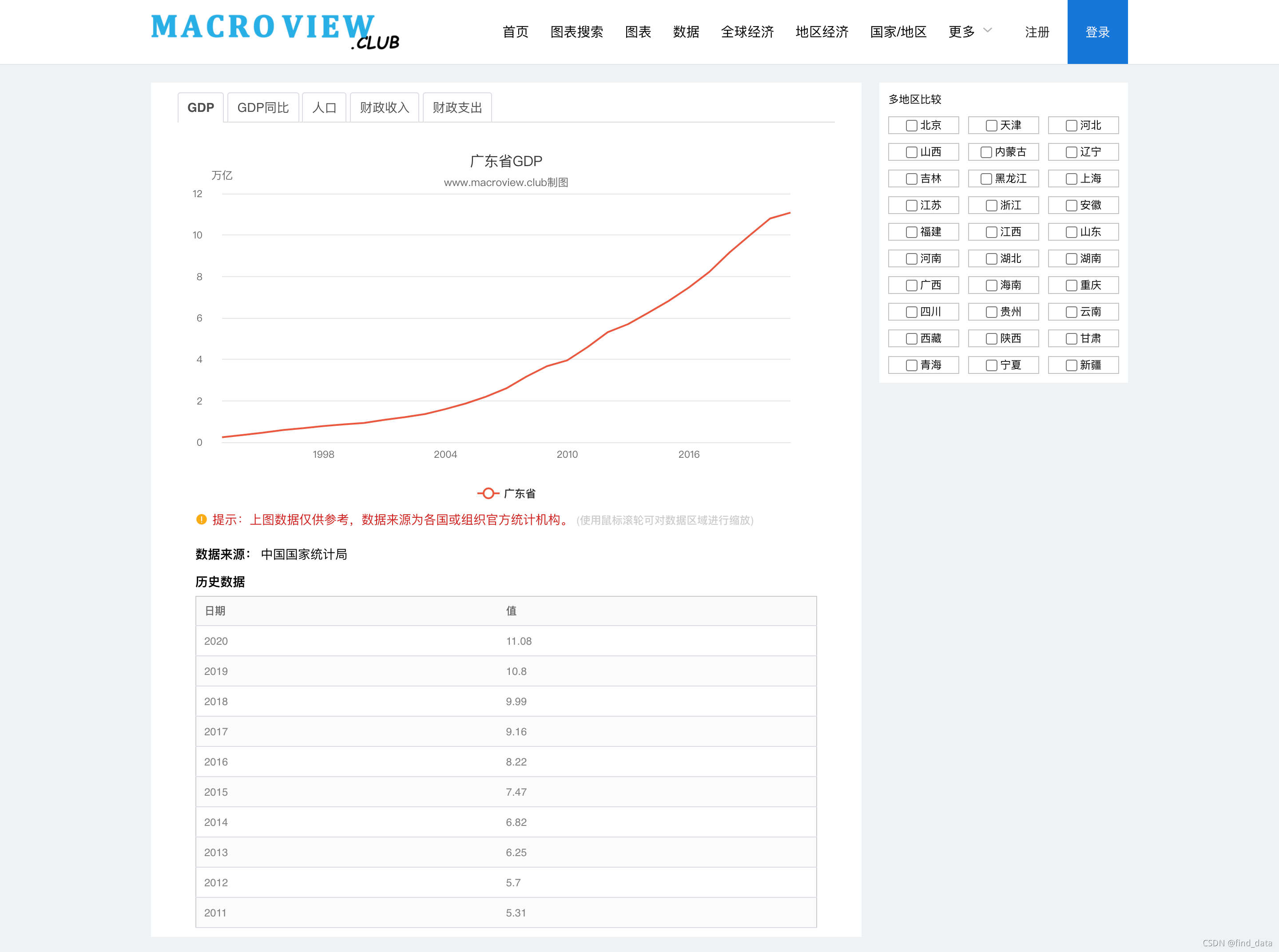
Task: Open the 地区经济 menu item
Action: pos(822,32)
